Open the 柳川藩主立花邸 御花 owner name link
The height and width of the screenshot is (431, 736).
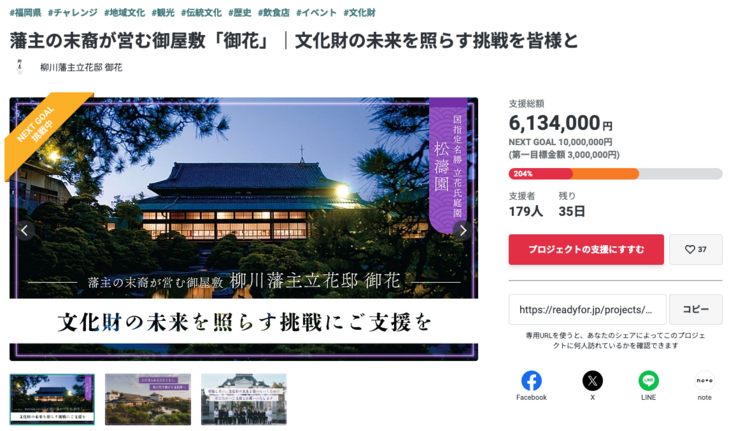(x=81, y=68)
